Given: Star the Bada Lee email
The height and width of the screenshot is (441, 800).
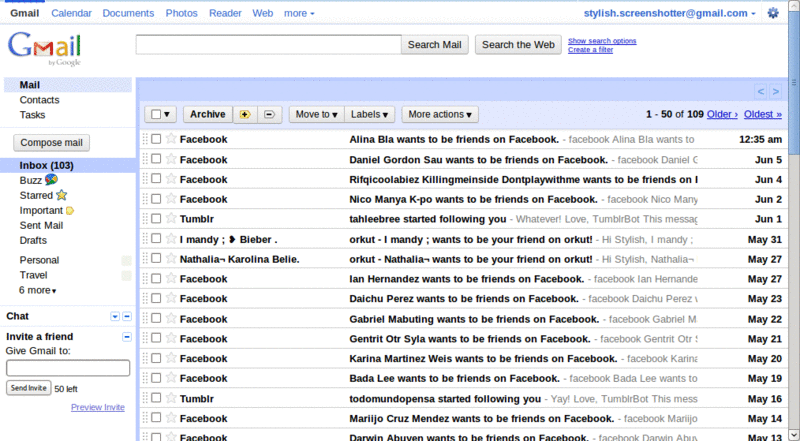Looking at the screenshot, I should click(x=171, y=378).
